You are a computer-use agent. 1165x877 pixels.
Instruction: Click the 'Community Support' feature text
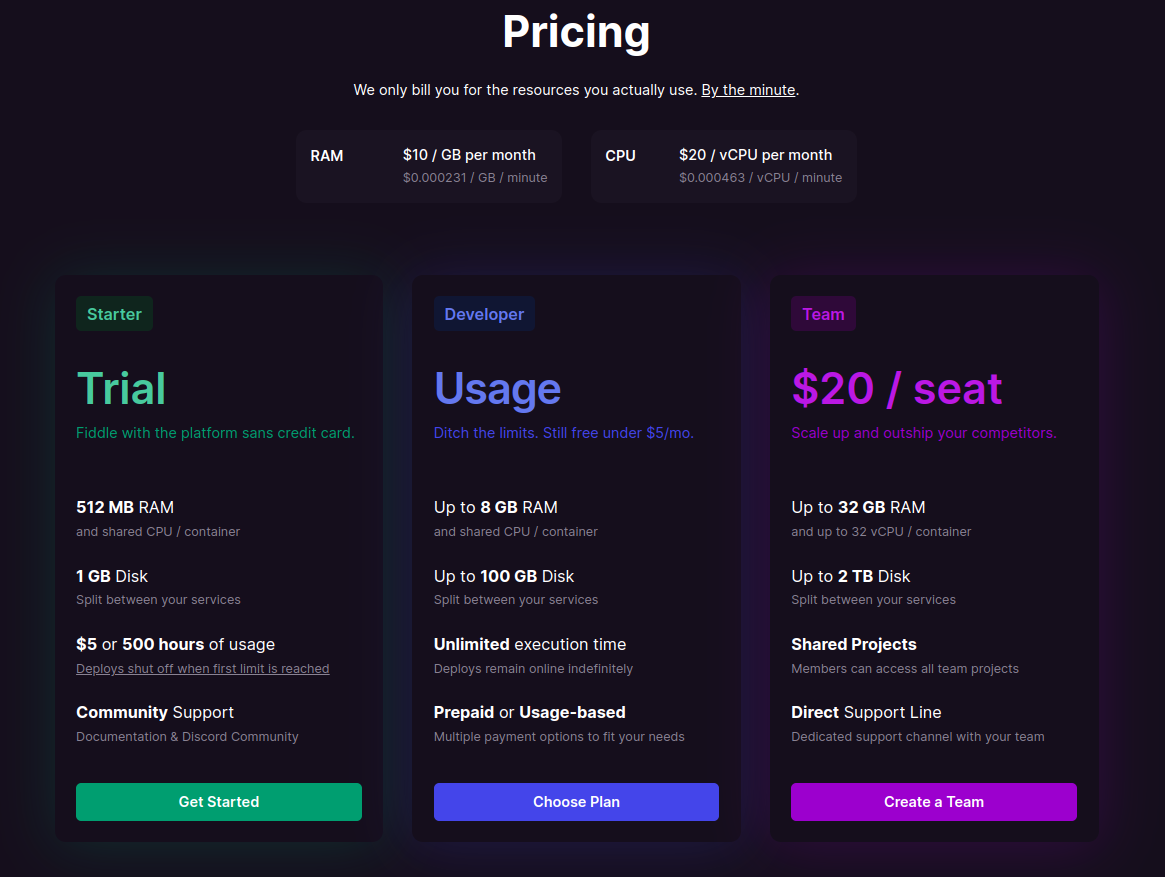click(155, 712)
